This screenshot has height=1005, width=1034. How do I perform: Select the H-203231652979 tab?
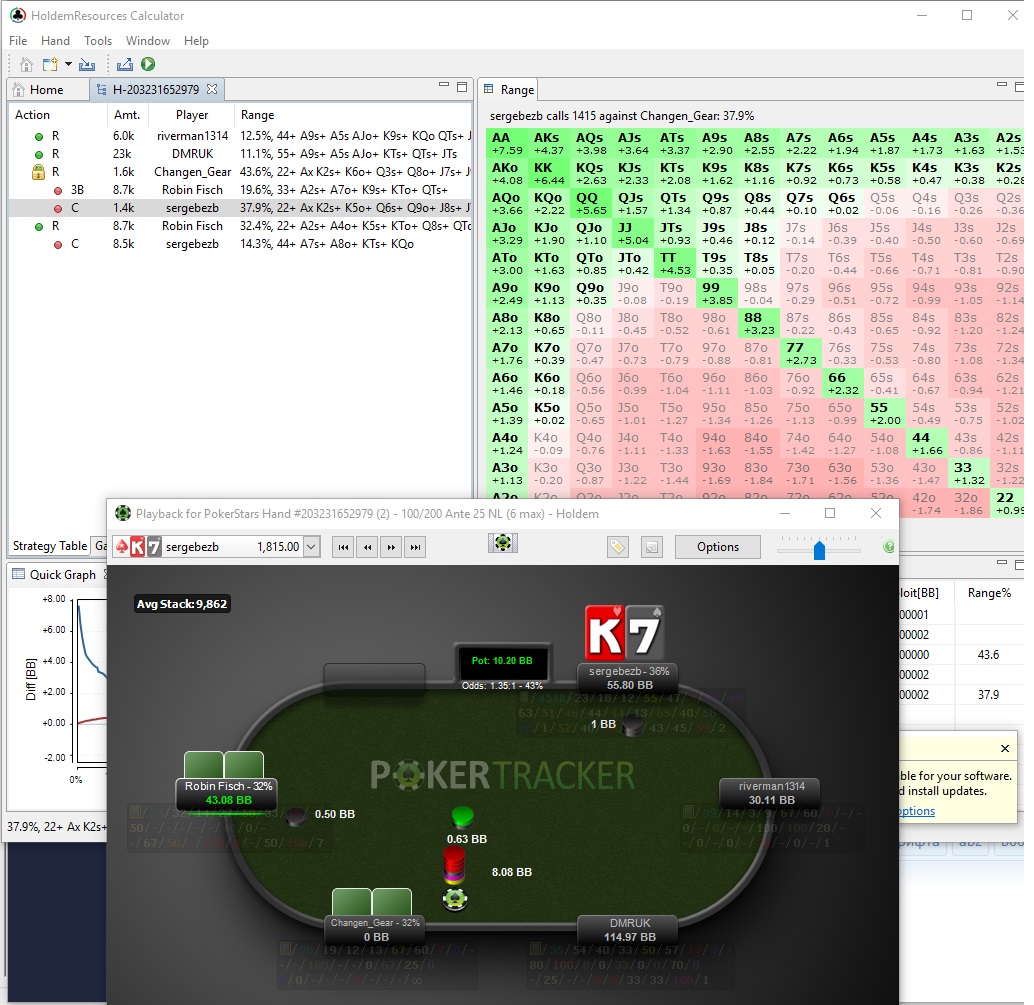click(x=156, y=90)
